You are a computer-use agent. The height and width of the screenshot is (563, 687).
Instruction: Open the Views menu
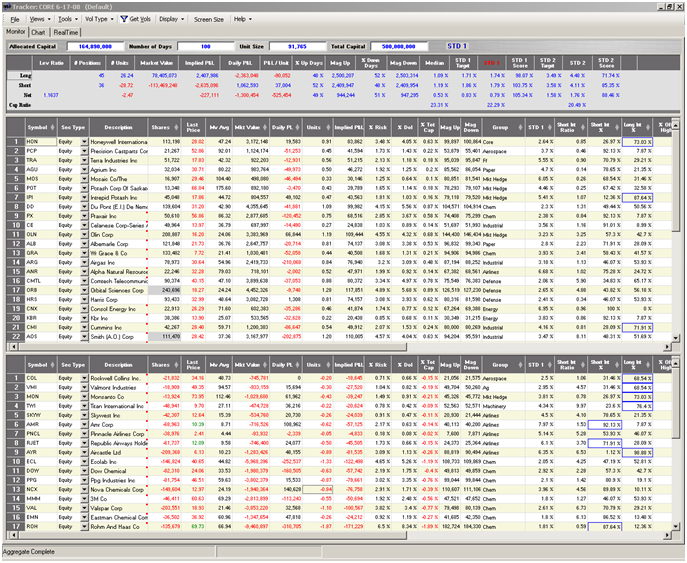click(x=40, y=19)
